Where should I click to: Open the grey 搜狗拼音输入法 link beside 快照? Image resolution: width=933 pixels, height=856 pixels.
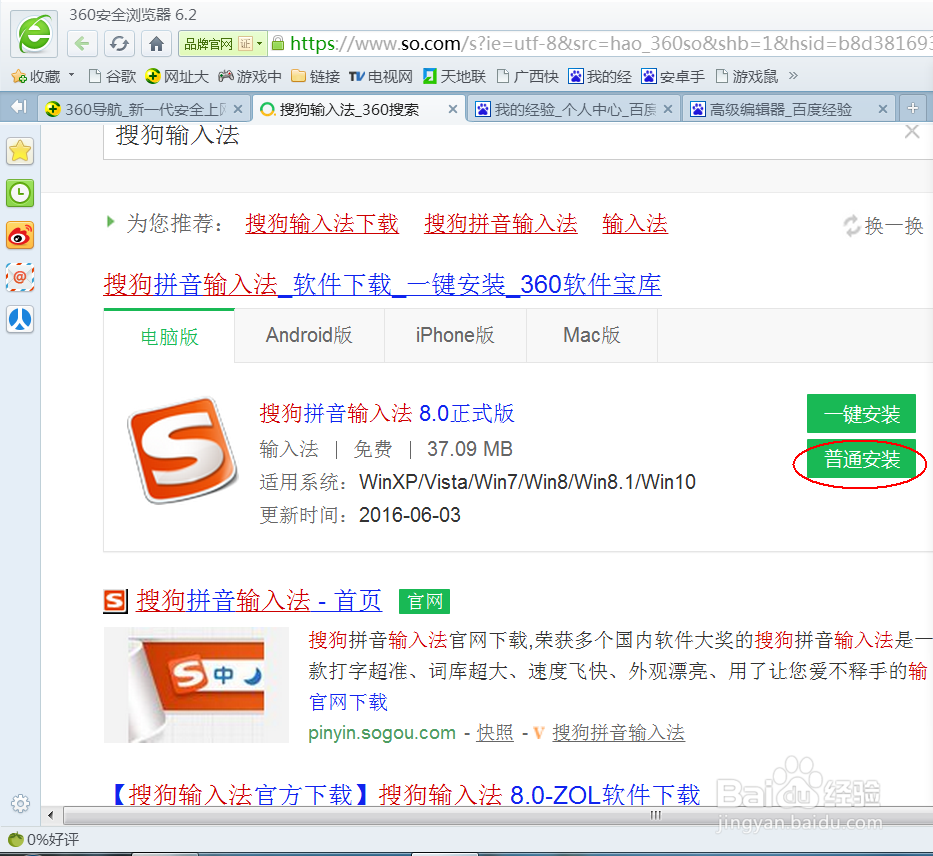point(618,732)
